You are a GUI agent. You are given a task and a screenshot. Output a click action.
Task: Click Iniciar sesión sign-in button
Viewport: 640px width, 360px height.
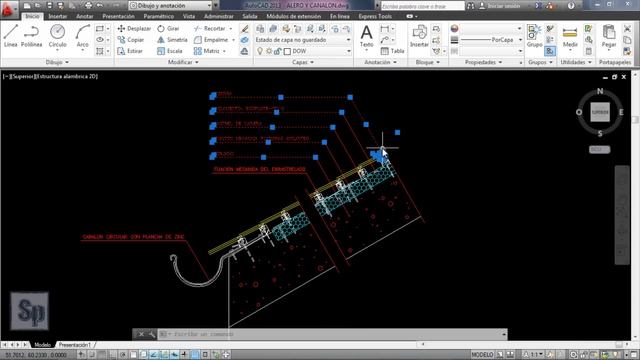(x=504, y=6)
